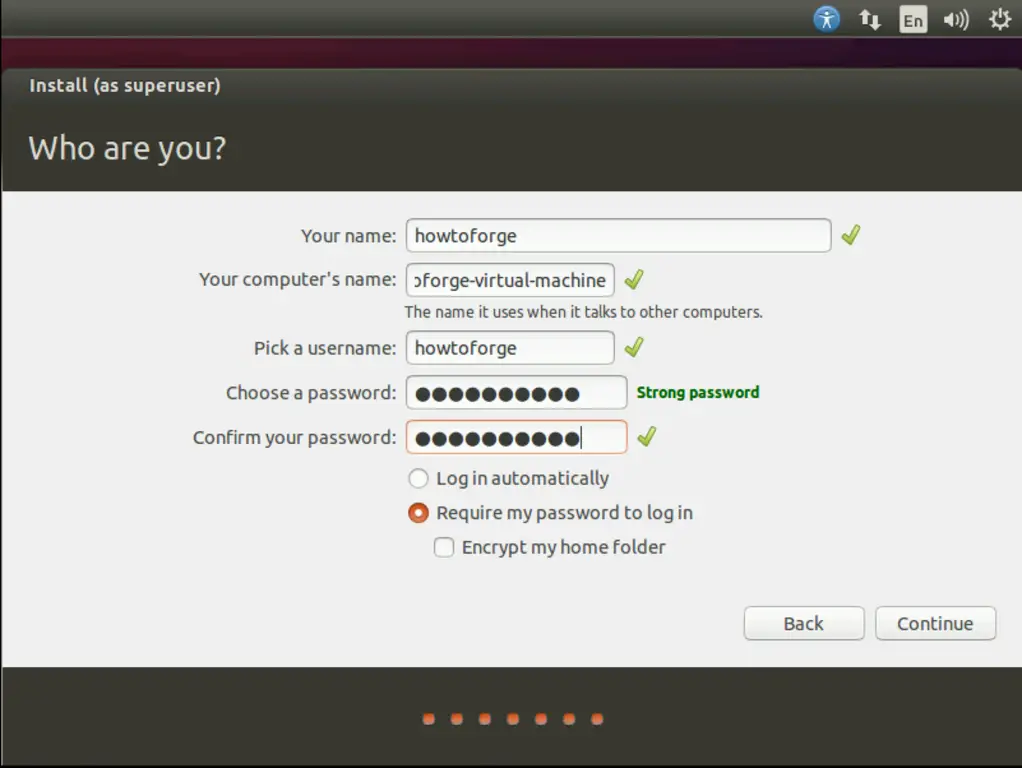Click the 'Your name:' label

[349, 235]
